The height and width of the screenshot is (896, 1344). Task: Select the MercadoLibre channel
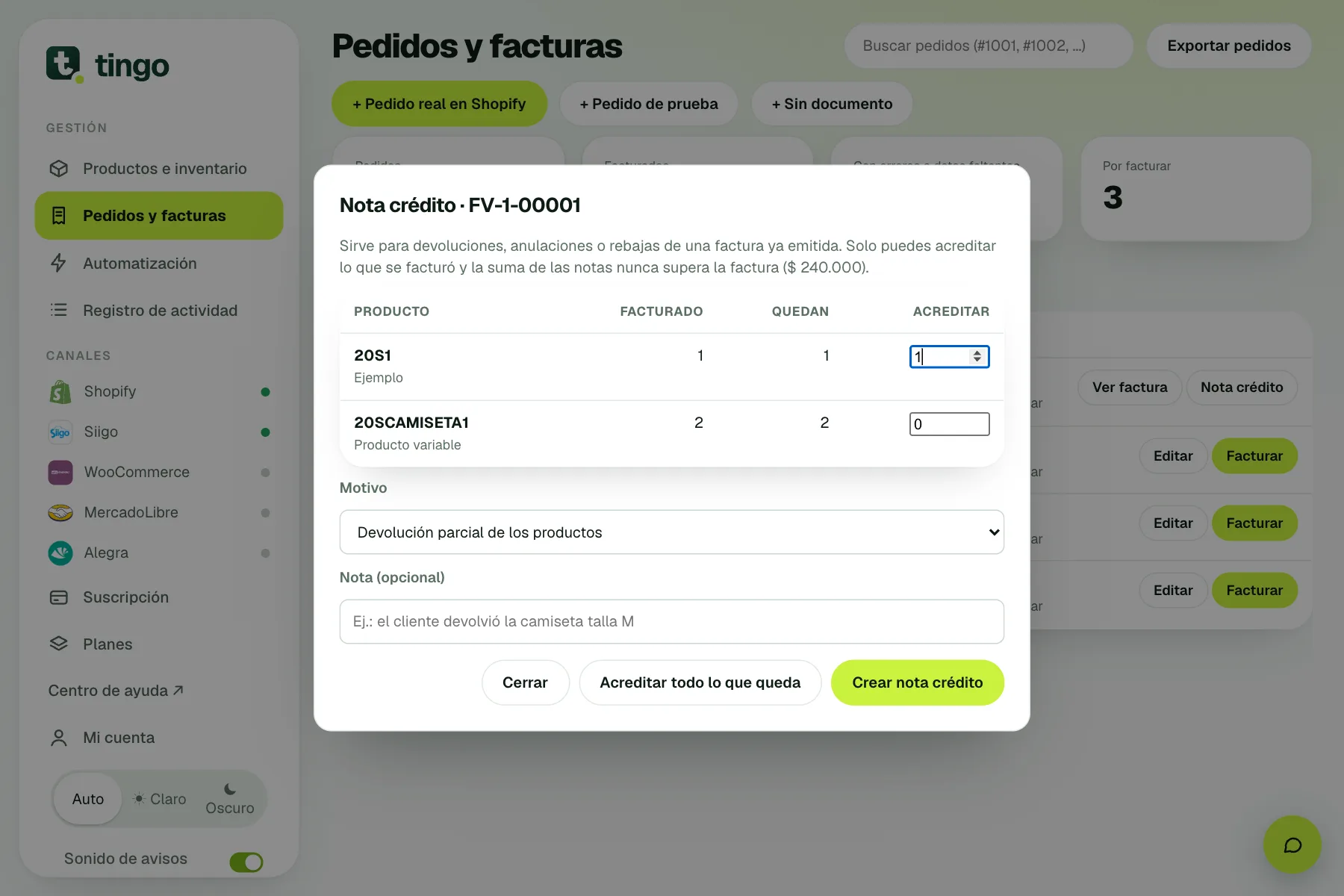pos(159,512)
